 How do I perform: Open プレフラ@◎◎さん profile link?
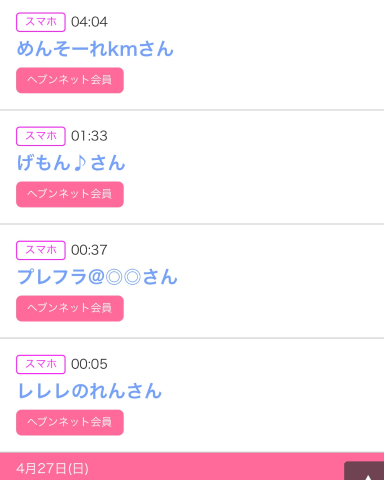coord(97,277)
